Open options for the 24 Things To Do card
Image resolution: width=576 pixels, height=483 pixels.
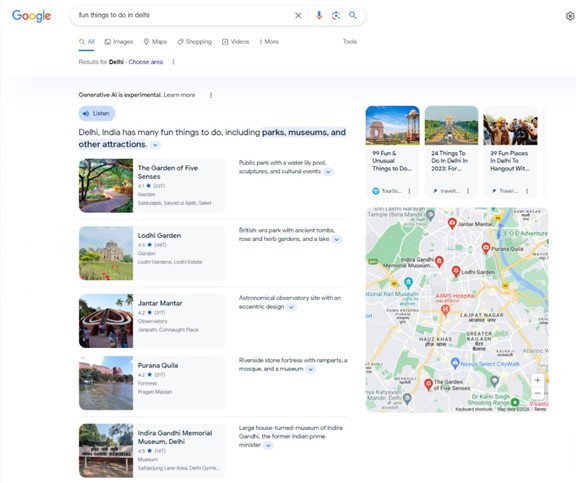click(x=468, y=191)
